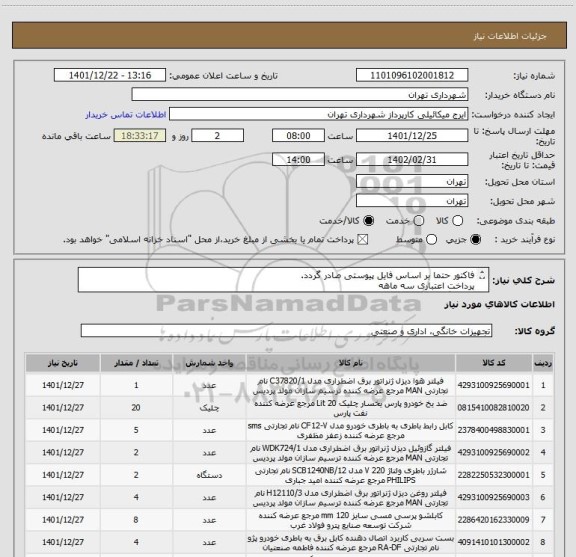Select the خدمت radio button

[419, 220]
